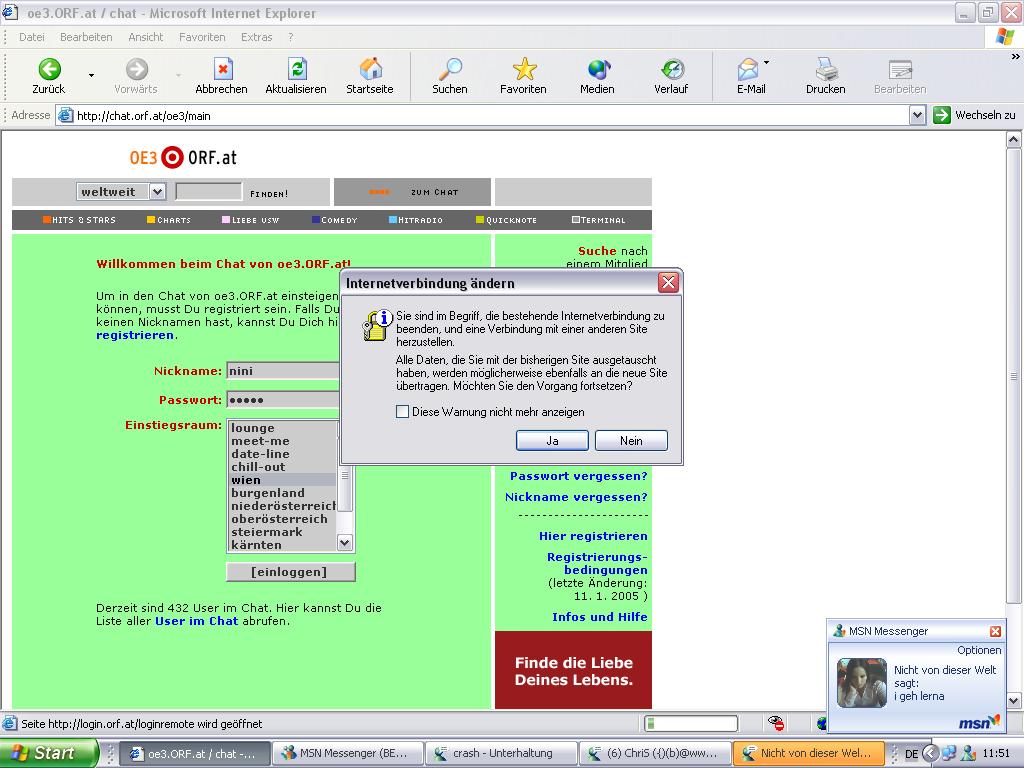Open the COMEDY nav item
Viewport: 1024px width, 768px height.
pos(334,220)
